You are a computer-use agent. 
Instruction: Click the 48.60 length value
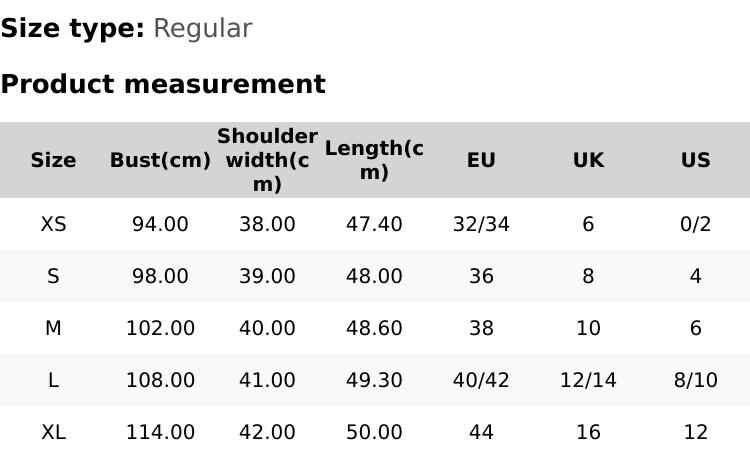(374, 328)
